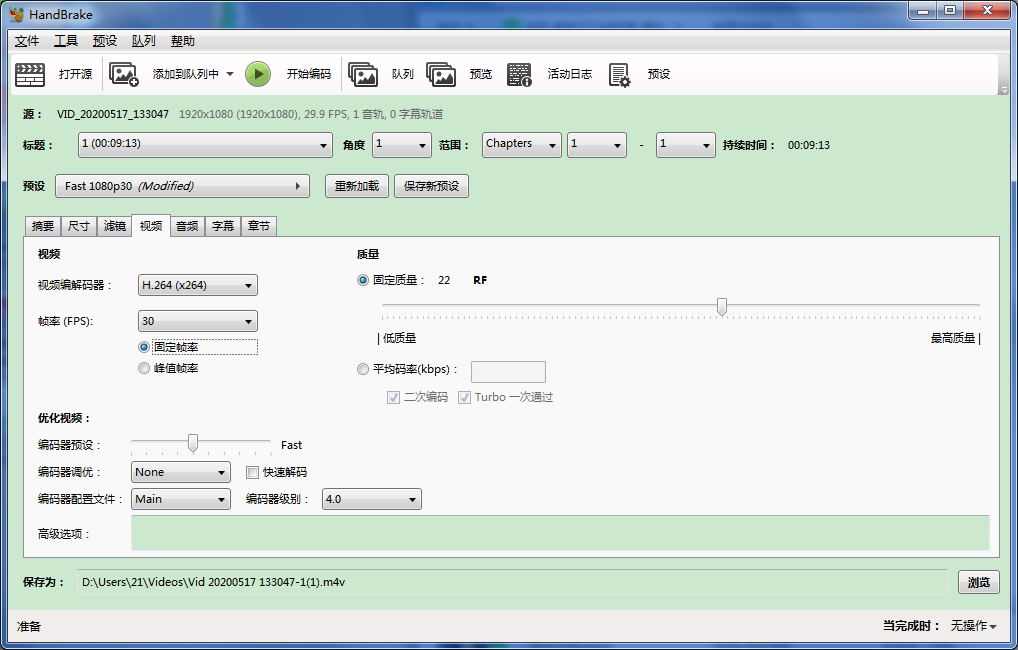This screenshot has width=1018, height=650.
Task: Click the Preview images icon
Action: (x=441, y=74)
